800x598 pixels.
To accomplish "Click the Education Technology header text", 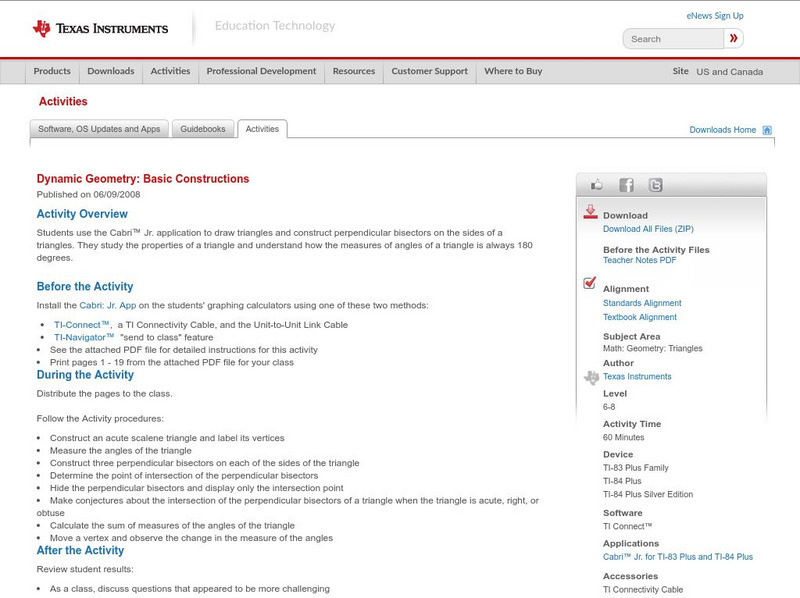I will [x=274, y=26].
